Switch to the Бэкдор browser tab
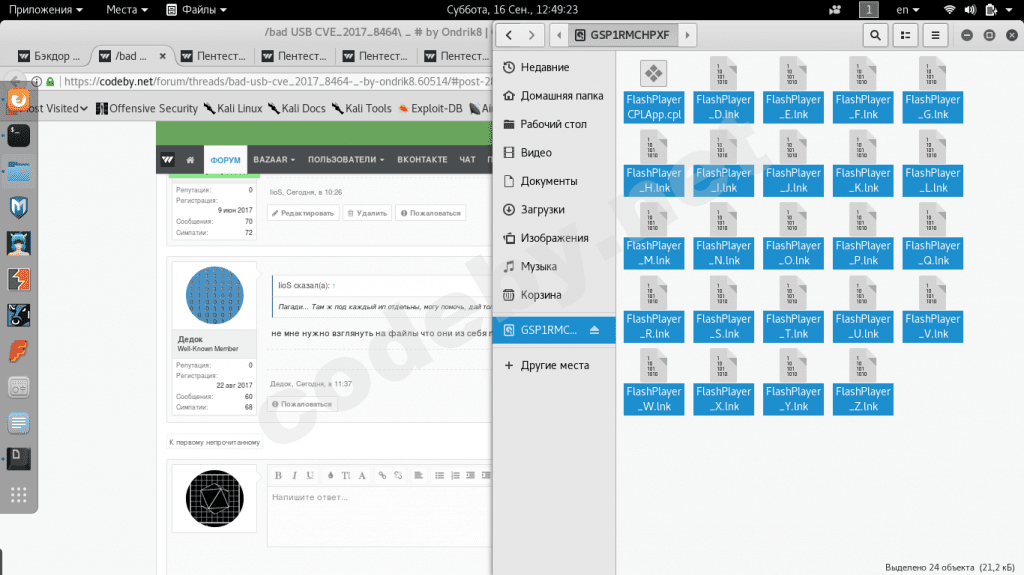 [x=49, y=56]
